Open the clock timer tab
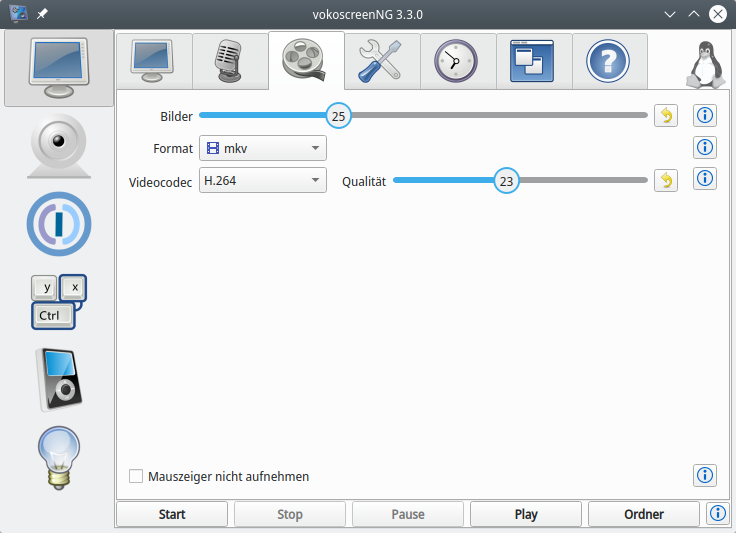Viewport: 736px width, 533px height. pos(458,61)
